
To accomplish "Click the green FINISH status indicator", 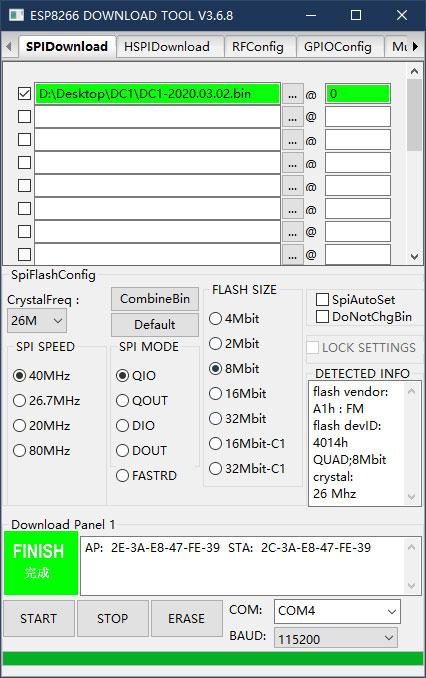I will point(41,563).
